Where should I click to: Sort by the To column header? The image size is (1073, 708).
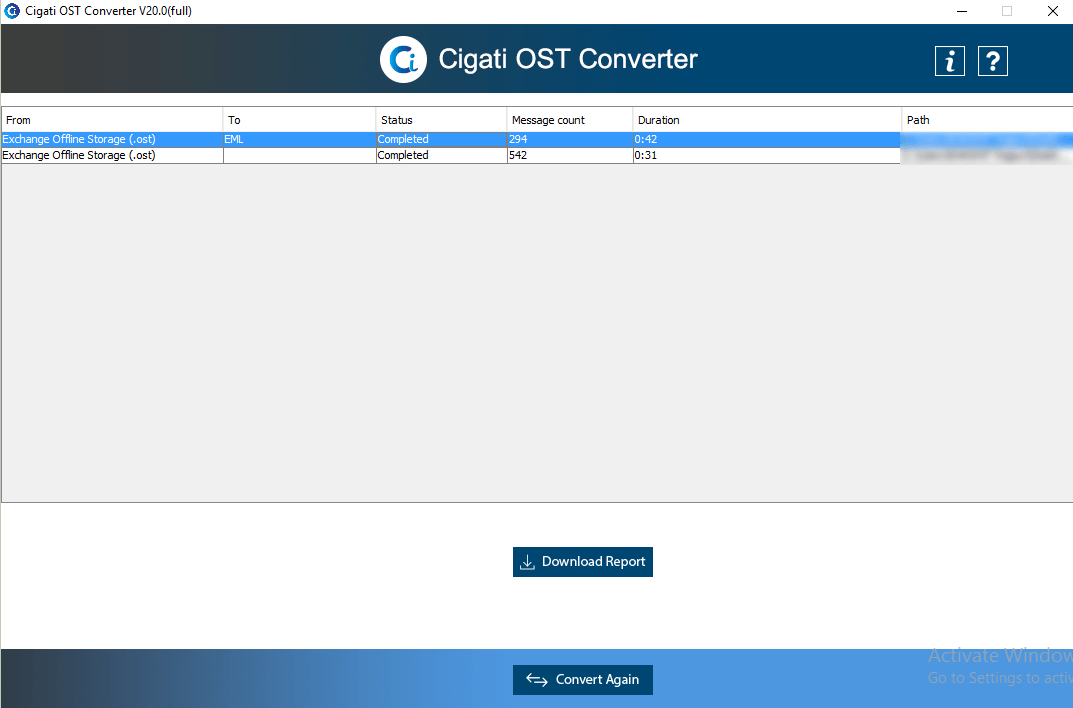point(300,120)
